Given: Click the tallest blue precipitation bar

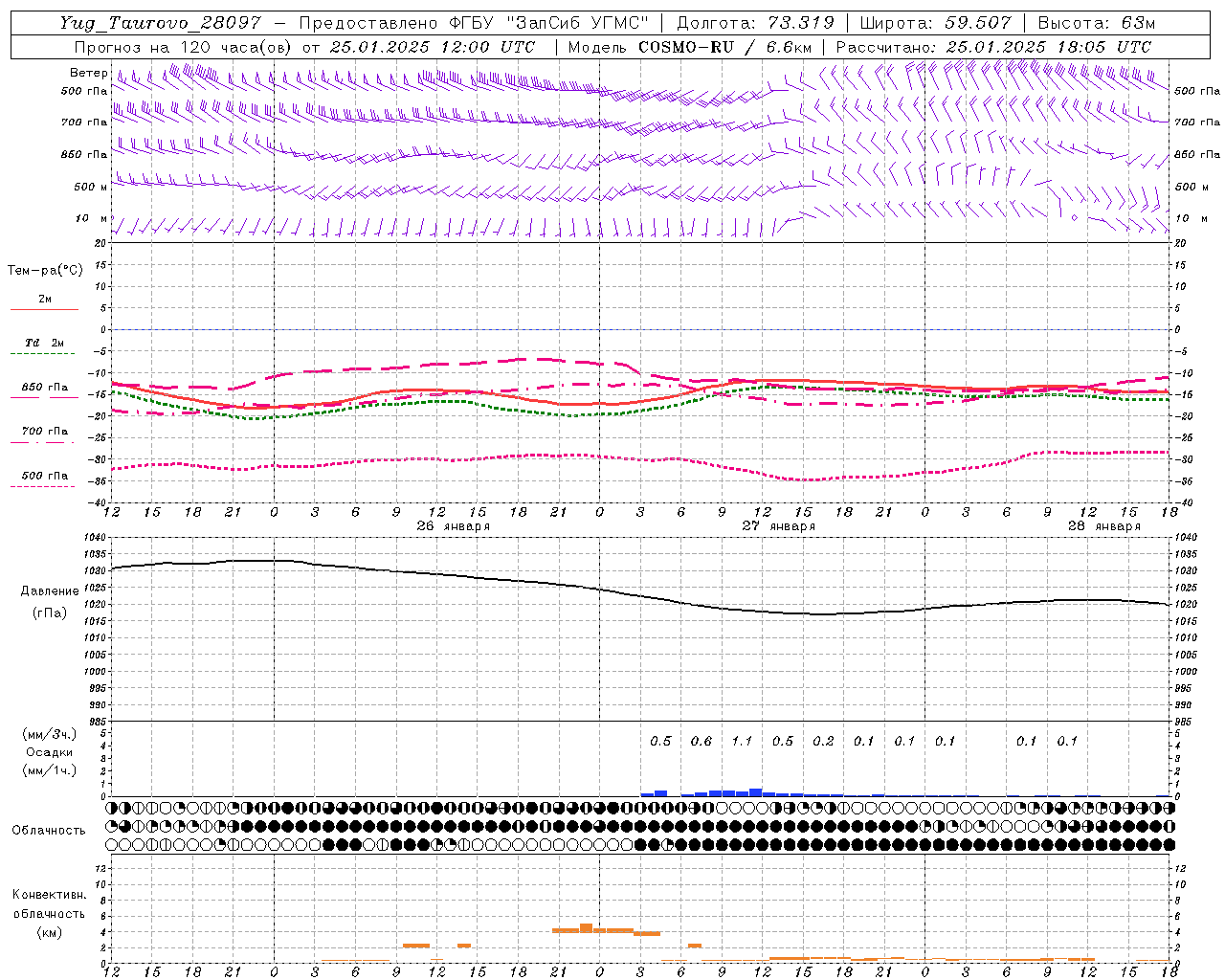Looking at the screenshot, I should pyautogui.click(x=756, y=792).
